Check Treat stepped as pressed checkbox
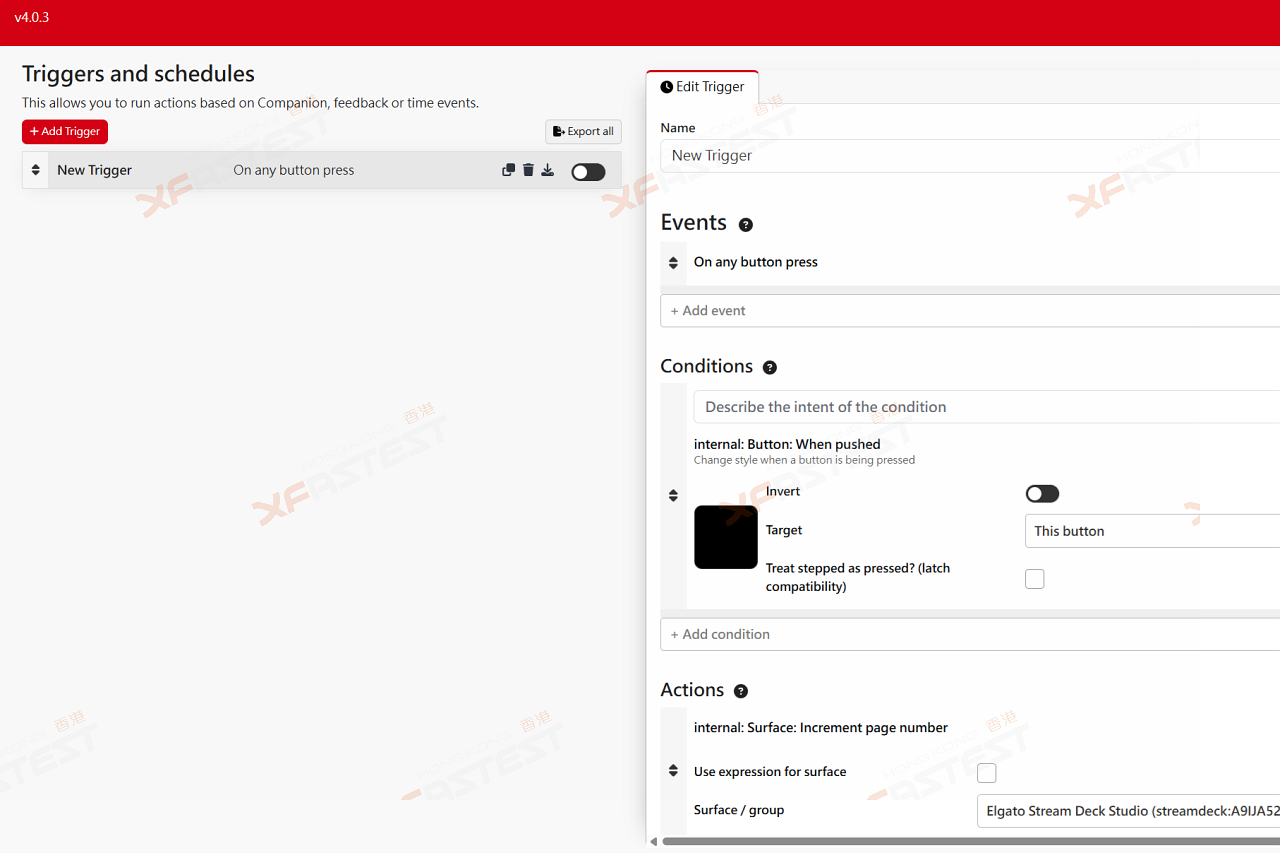 click(1035, 579)
